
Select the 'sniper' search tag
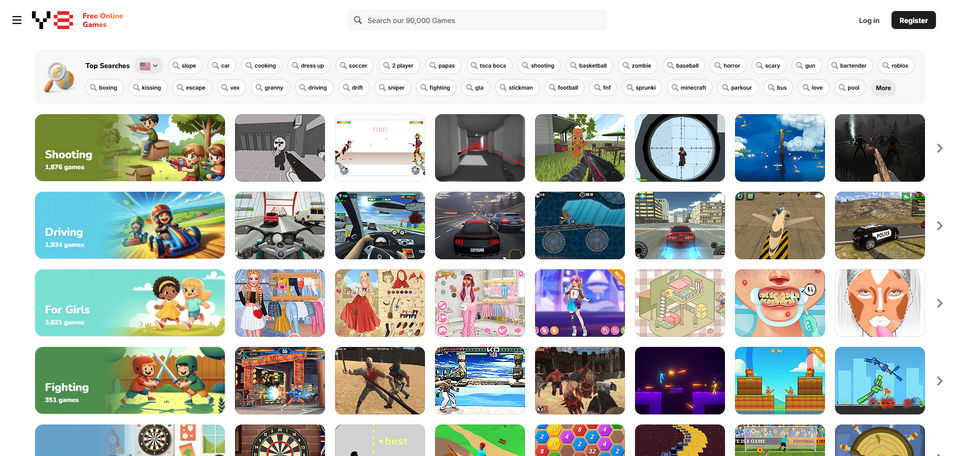[392, 88]
